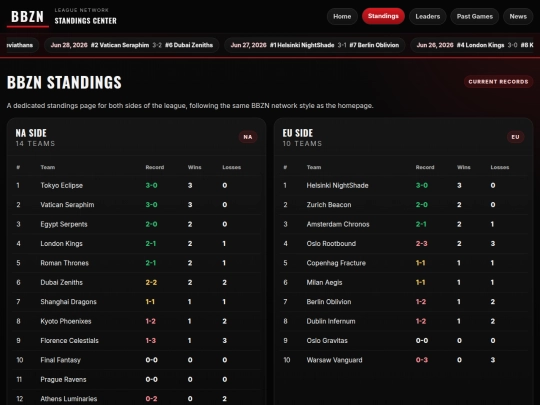Click the NA Side heading

coord(31,133)
